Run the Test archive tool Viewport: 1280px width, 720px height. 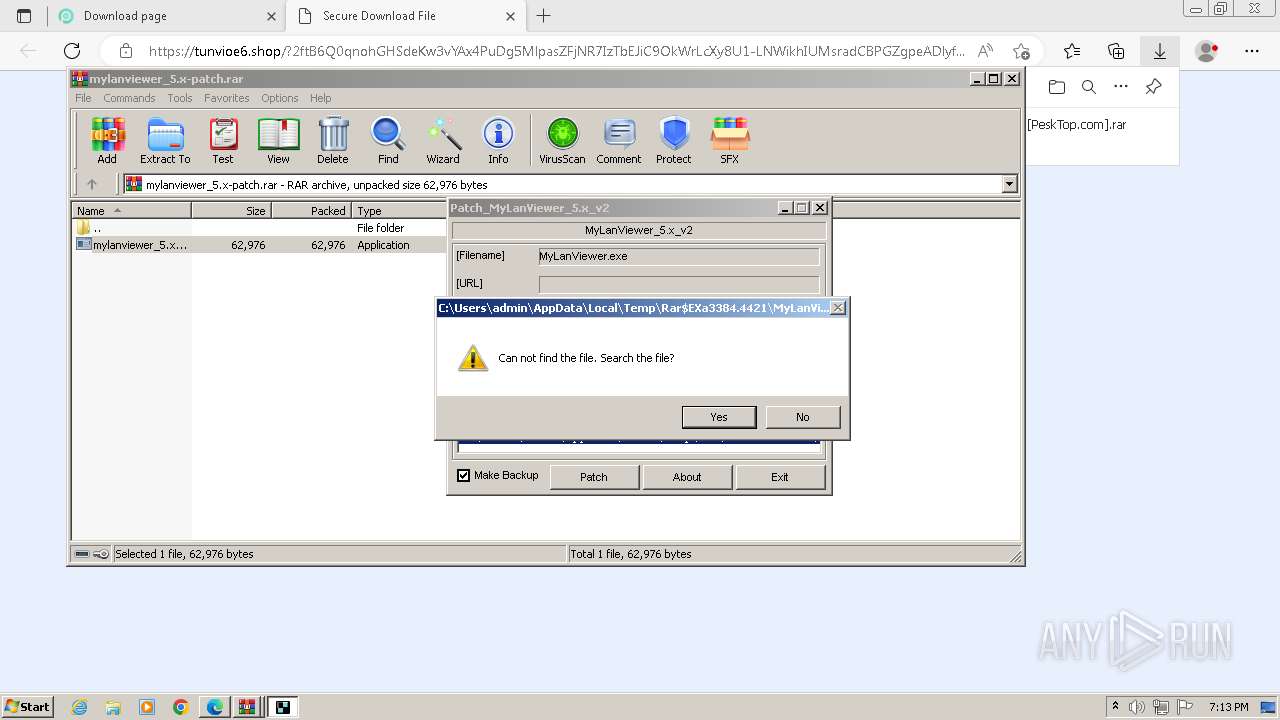tap(223, 140)
